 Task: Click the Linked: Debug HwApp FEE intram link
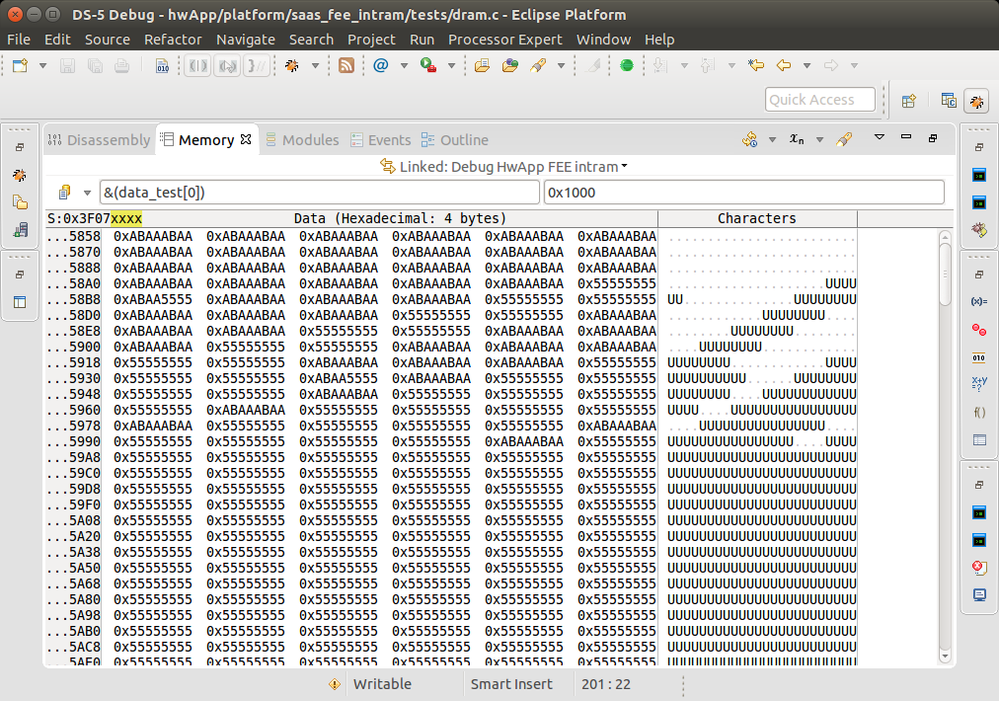pos(503,166)
